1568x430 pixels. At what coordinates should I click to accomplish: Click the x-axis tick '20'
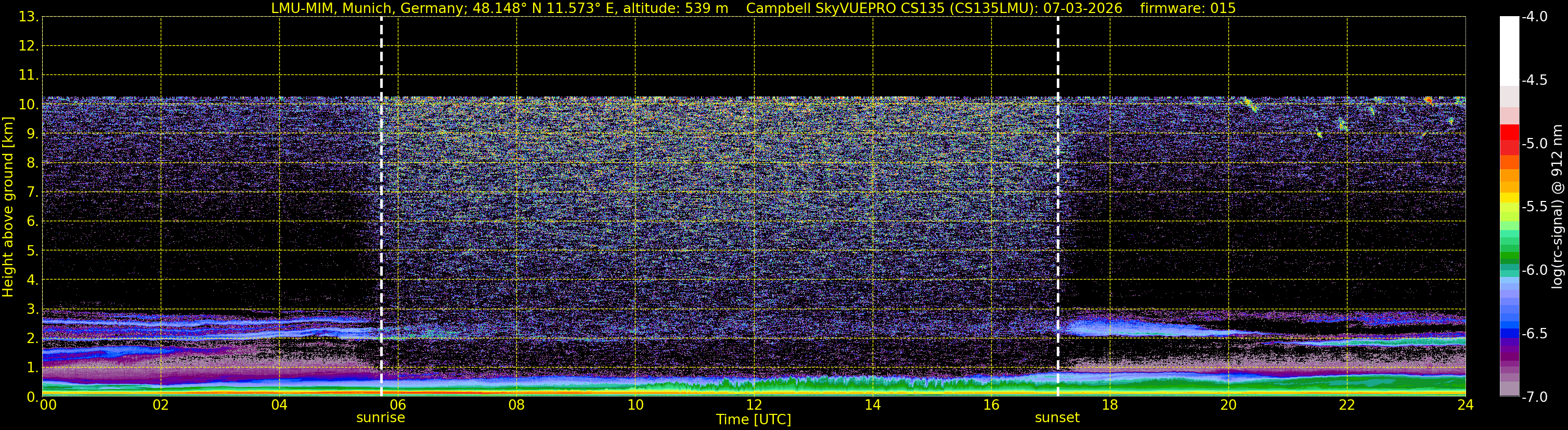click(x=1228, y=405)
